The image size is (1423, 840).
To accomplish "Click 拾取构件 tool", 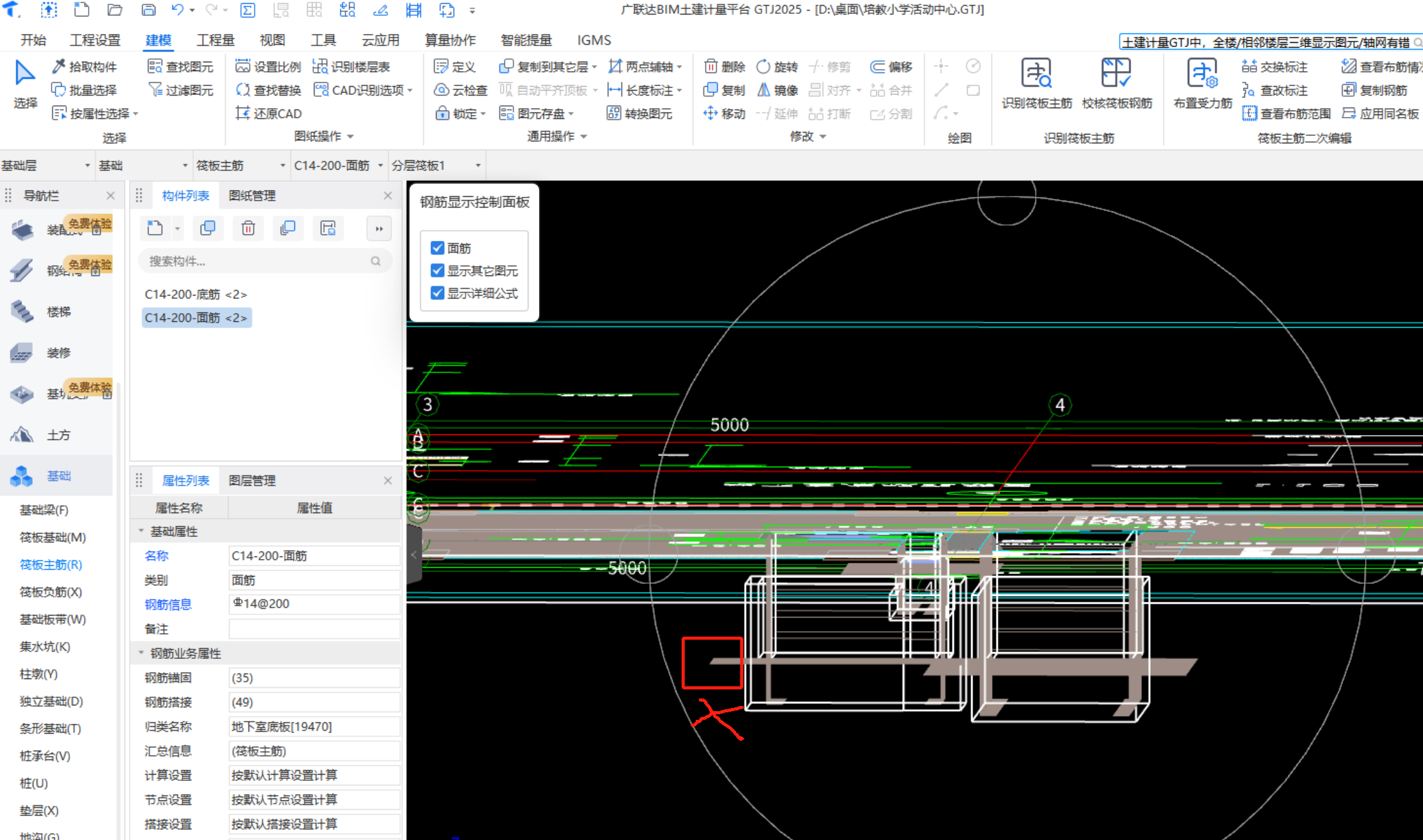I will [x=85, y=67].
